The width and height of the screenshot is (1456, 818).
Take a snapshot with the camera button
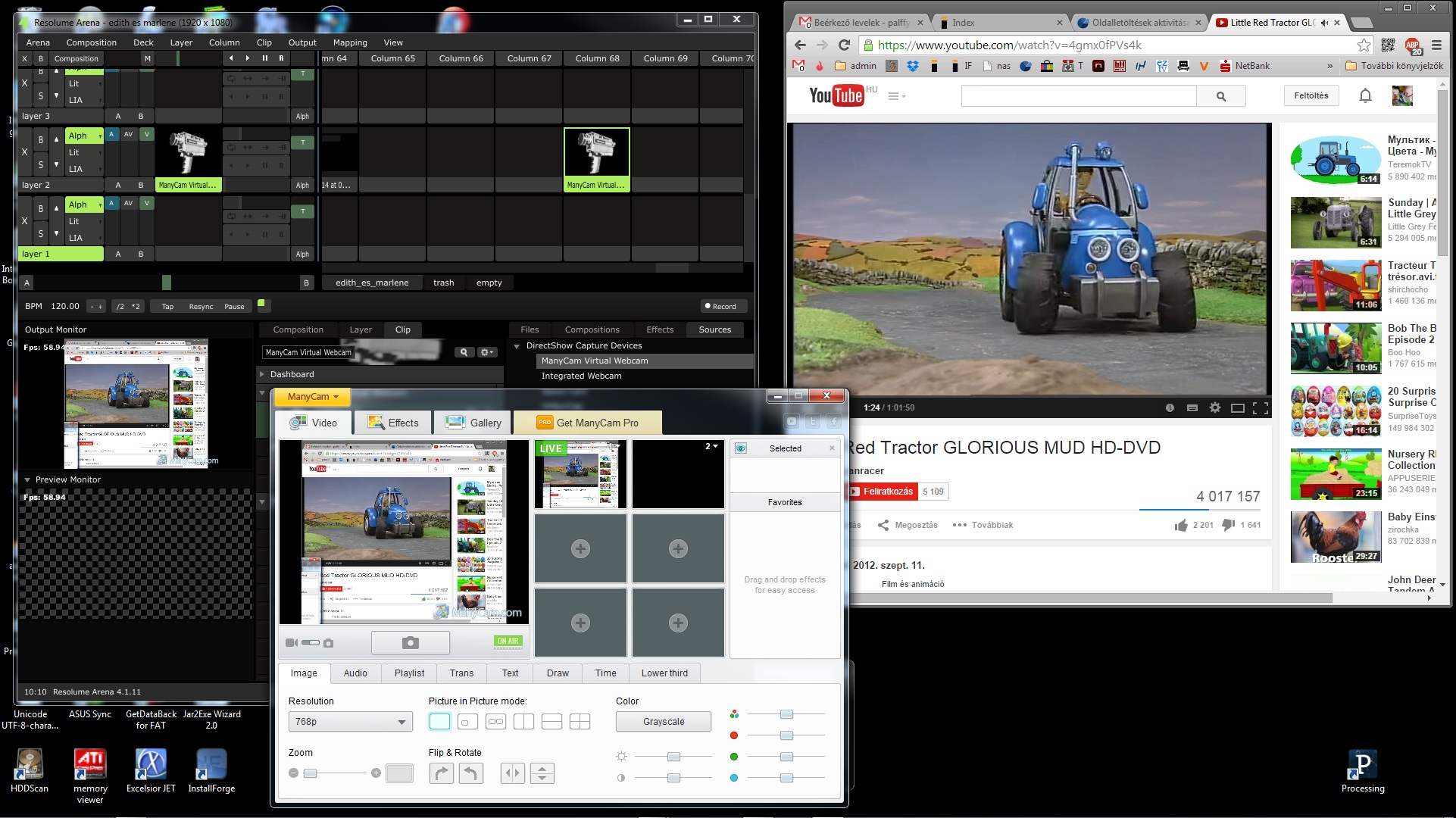pyautogui.click(x=410, y=643)
